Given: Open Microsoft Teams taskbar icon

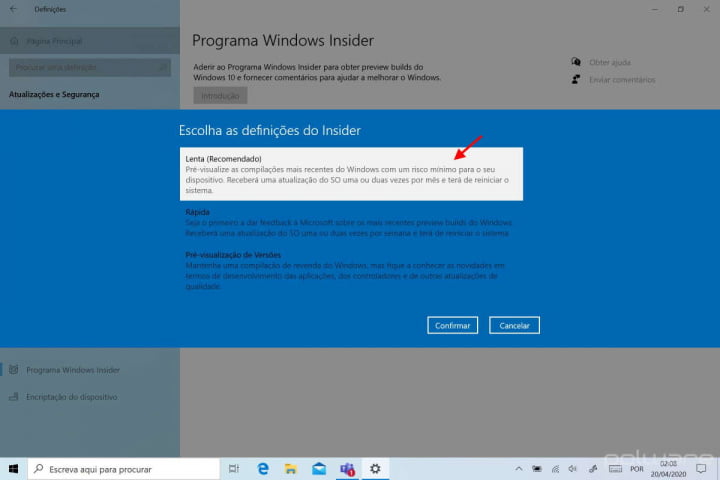Looking at the screenshot, I should (x=347, y=468).
